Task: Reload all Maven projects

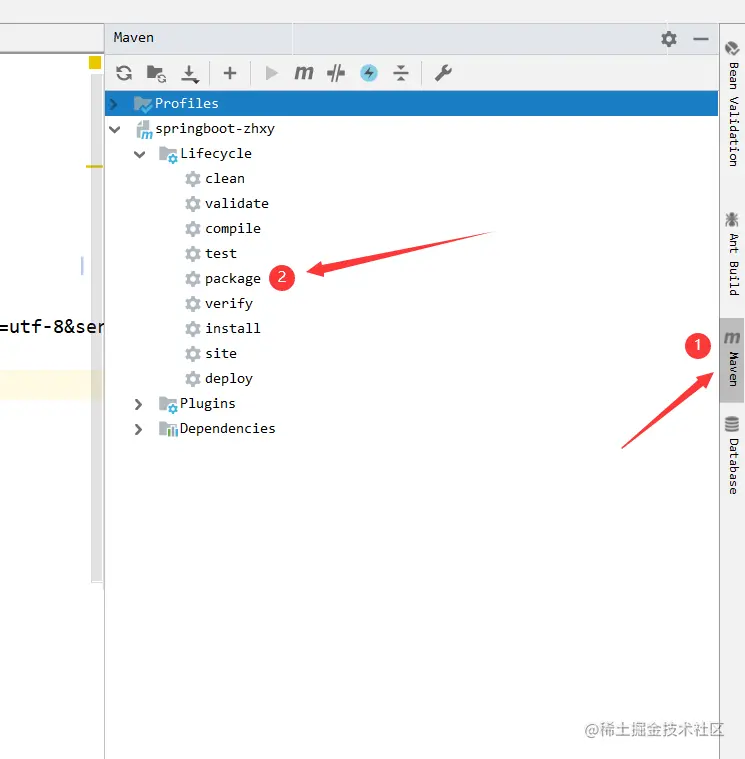Action: click(124, 73)
